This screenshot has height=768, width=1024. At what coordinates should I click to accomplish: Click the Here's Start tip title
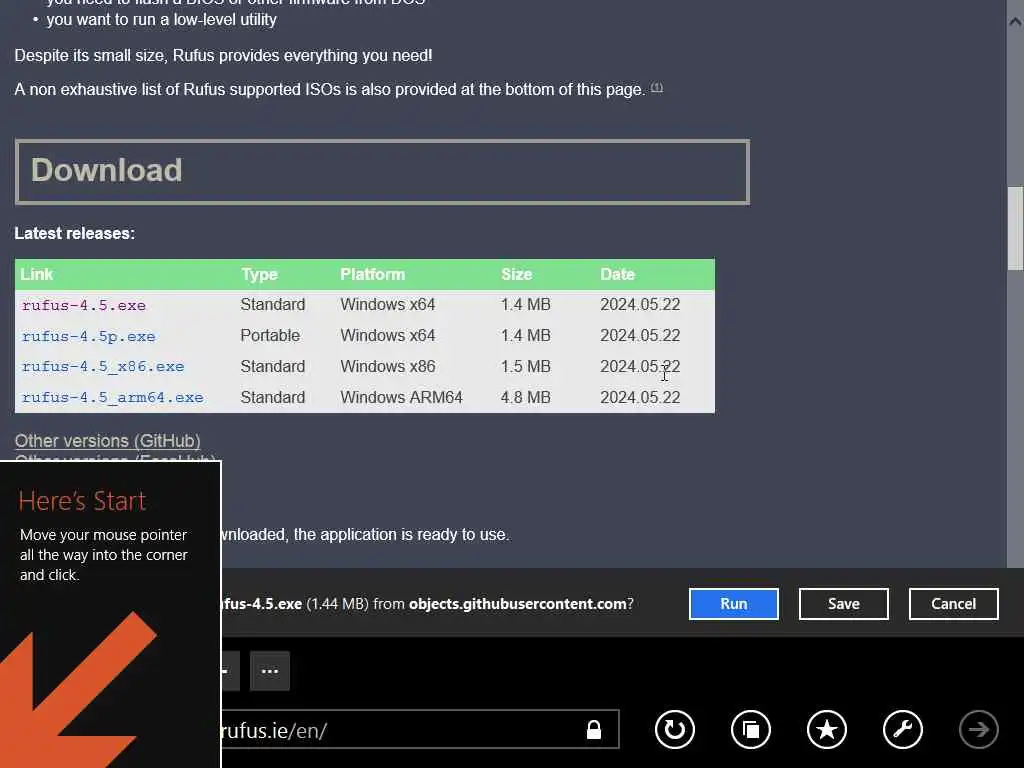(x=82, y=501)
